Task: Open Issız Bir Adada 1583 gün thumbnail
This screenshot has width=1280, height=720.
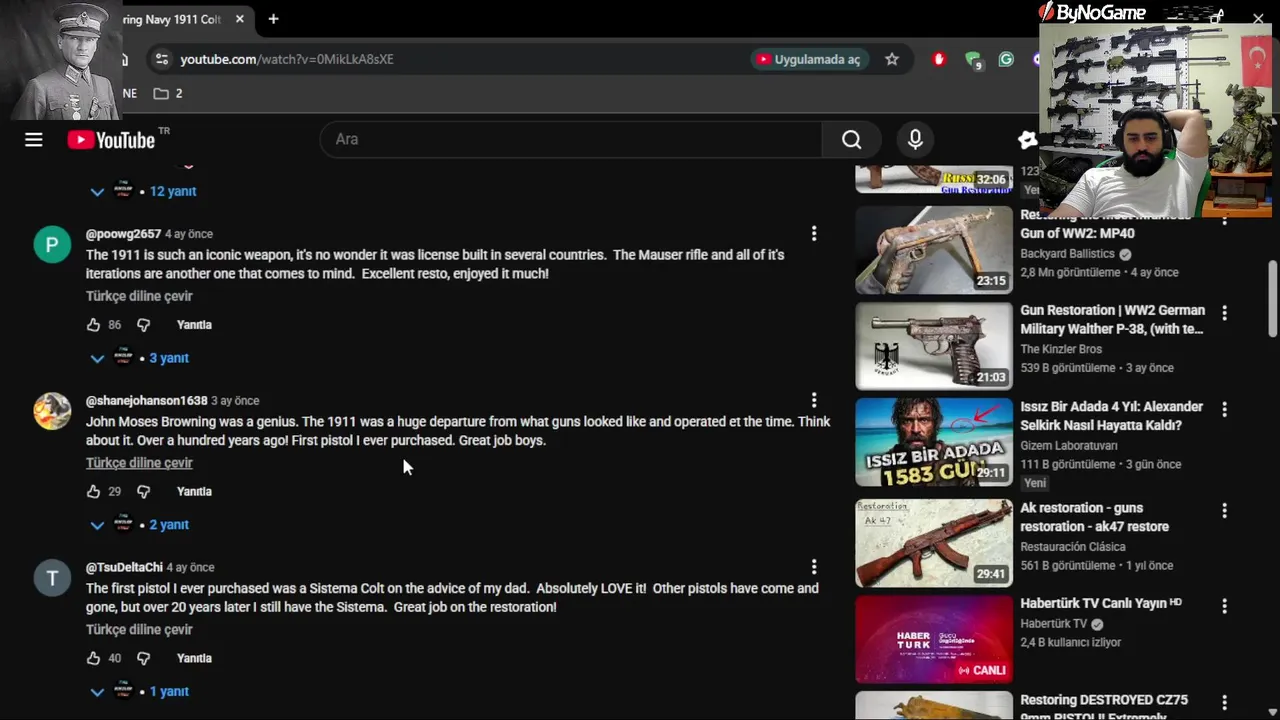Action: (934, 442)
